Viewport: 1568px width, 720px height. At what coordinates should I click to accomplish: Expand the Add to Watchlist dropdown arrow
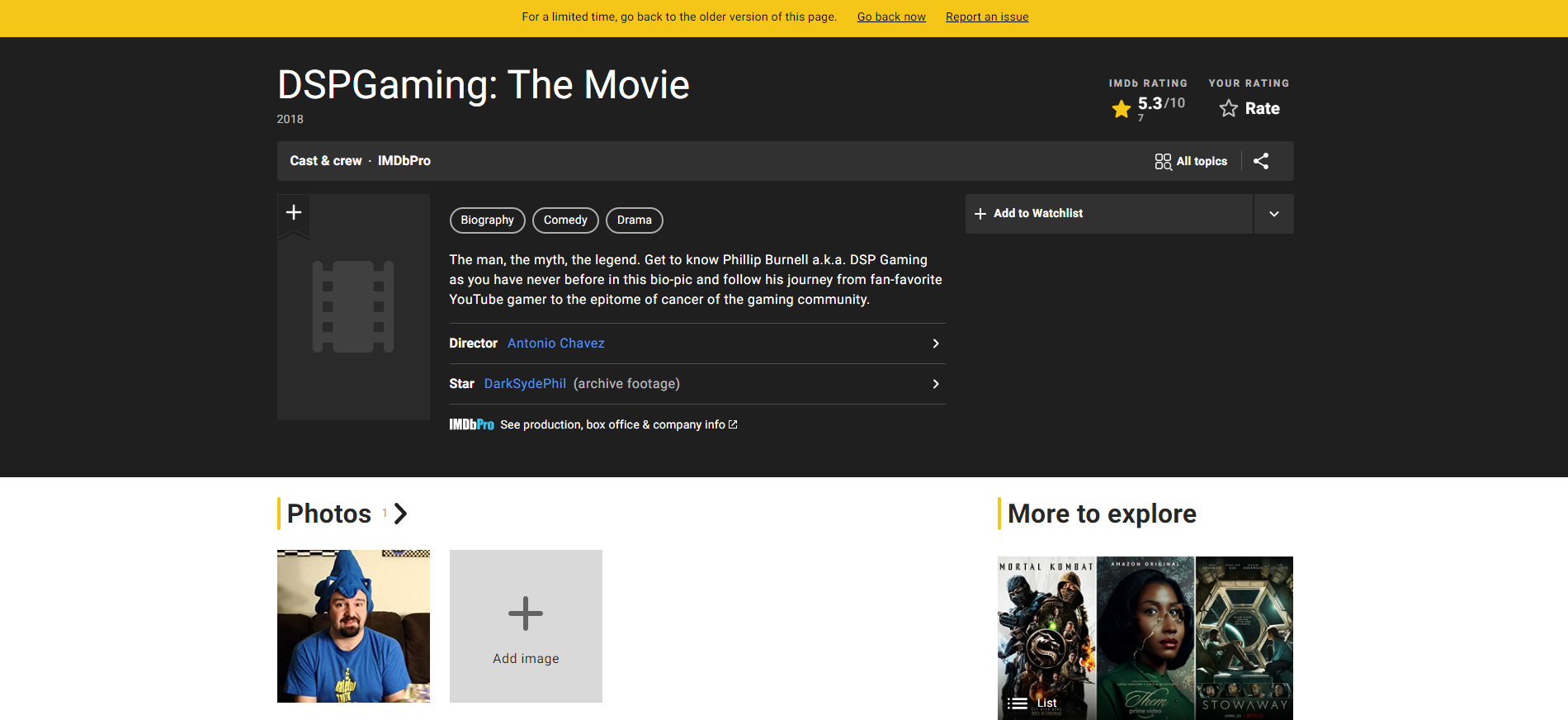pyautogui.click(x=1274, y=214)
